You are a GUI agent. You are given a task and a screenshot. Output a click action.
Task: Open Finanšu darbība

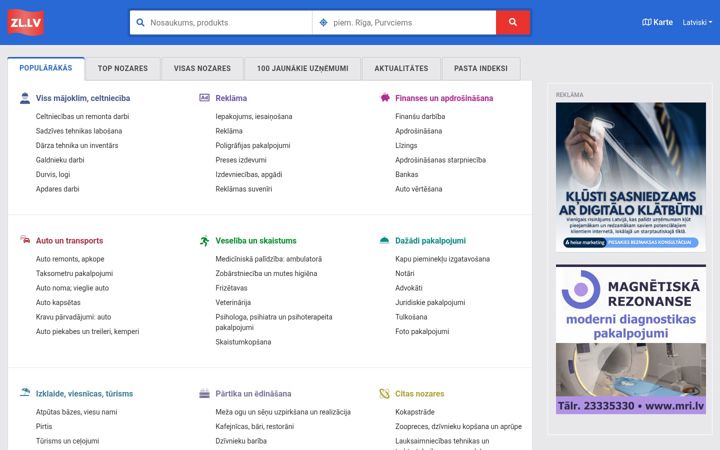[420, 117]
